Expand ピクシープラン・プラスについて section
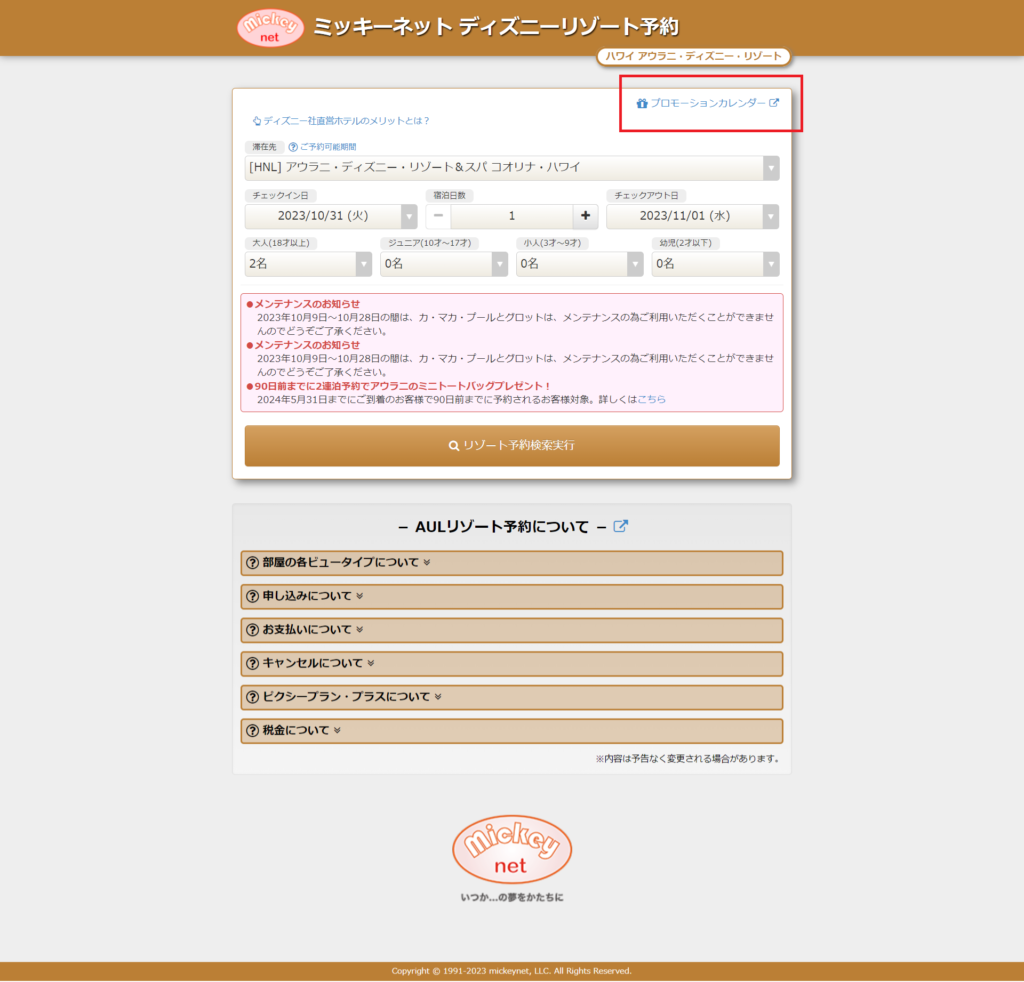 point(512,697)
